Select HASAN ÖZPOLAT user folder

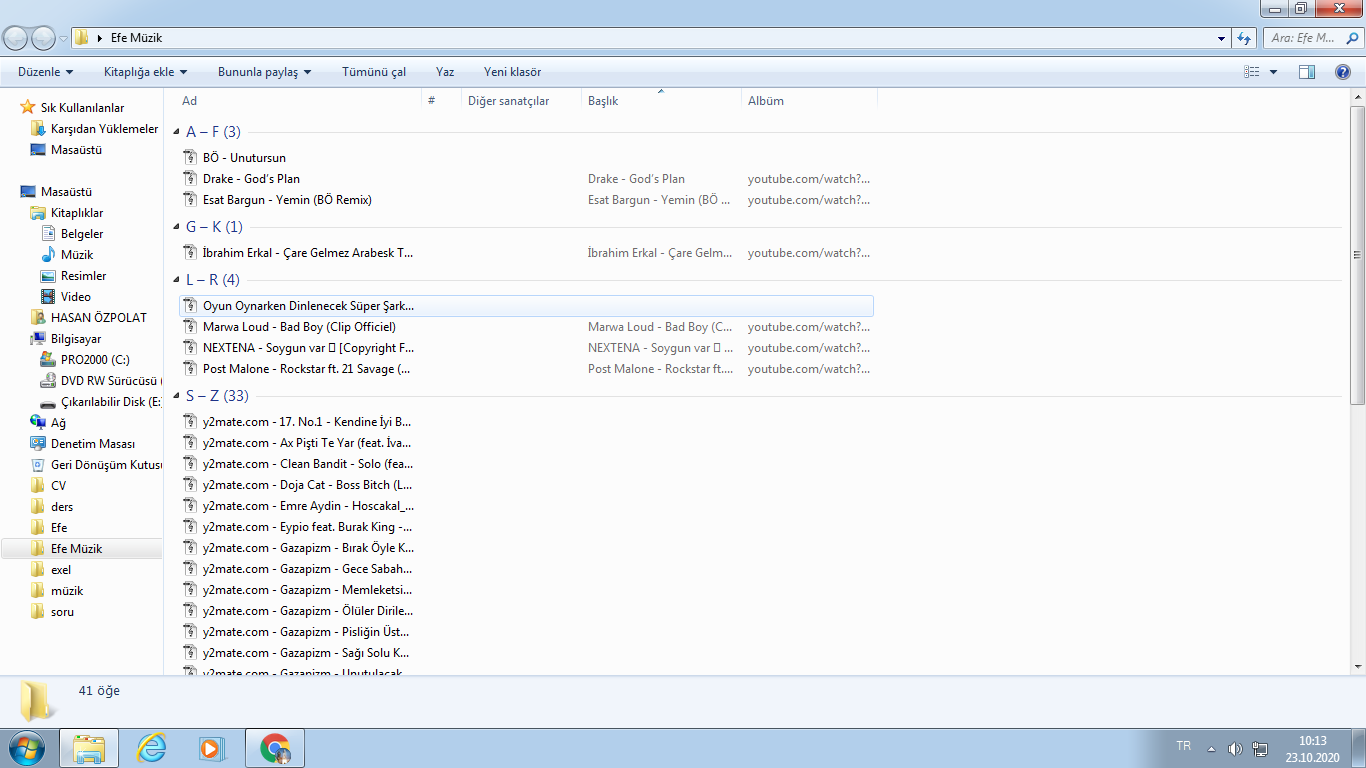point(99,317)
